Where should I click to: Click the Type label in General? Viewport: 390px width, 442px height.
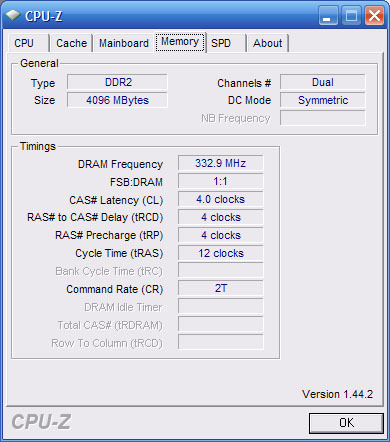coord(43,83)
